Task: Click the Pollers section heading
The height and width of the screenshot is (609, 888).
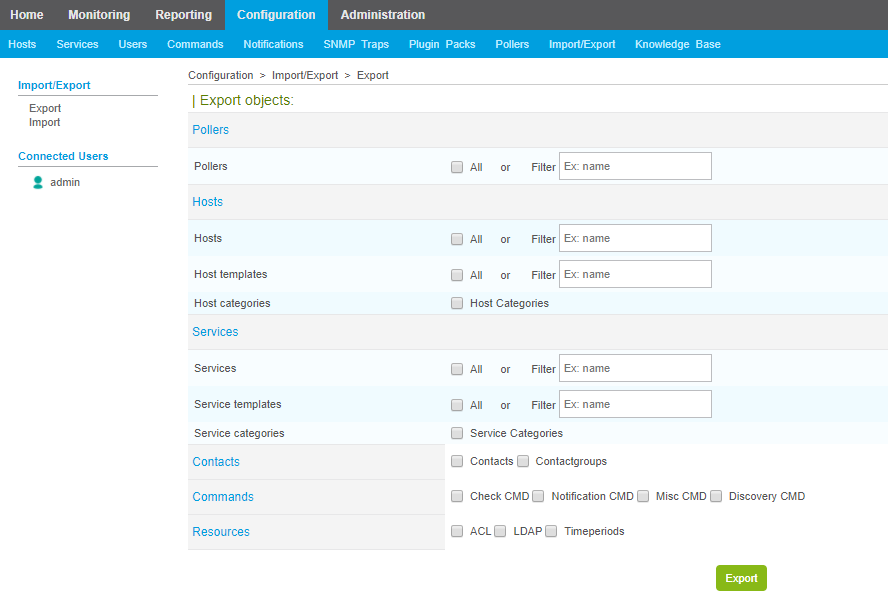Action: (x=210, y=130)
